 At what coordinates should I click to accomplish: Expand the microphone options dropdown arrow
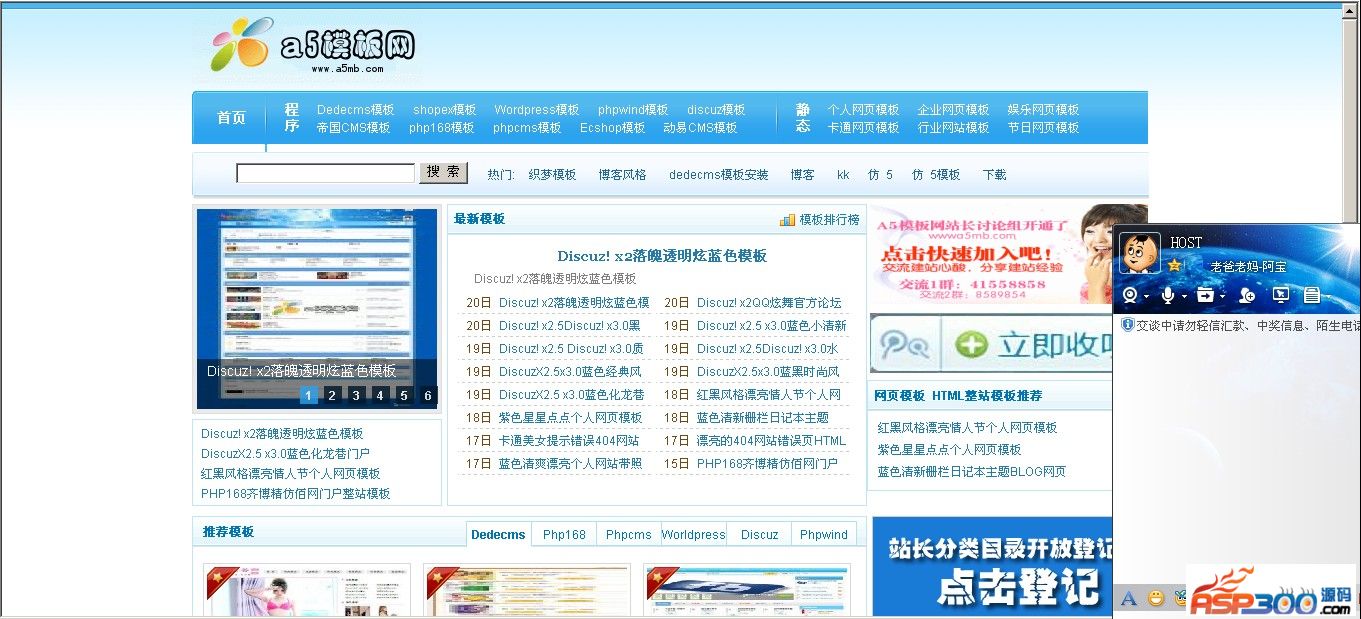[1184, 296]
